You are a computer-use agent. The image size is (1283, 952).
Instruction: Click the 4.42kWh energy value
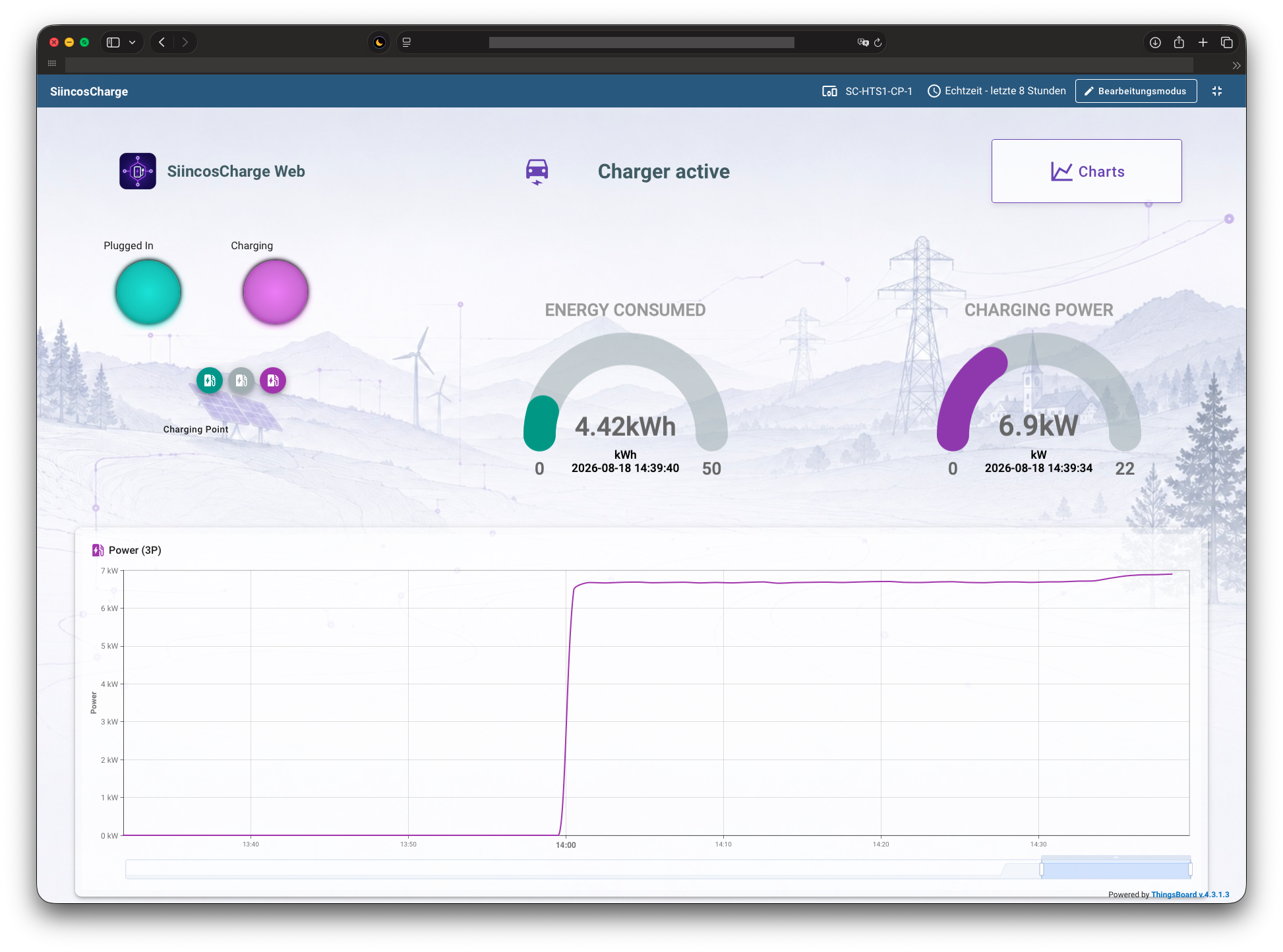coord(625,427)
